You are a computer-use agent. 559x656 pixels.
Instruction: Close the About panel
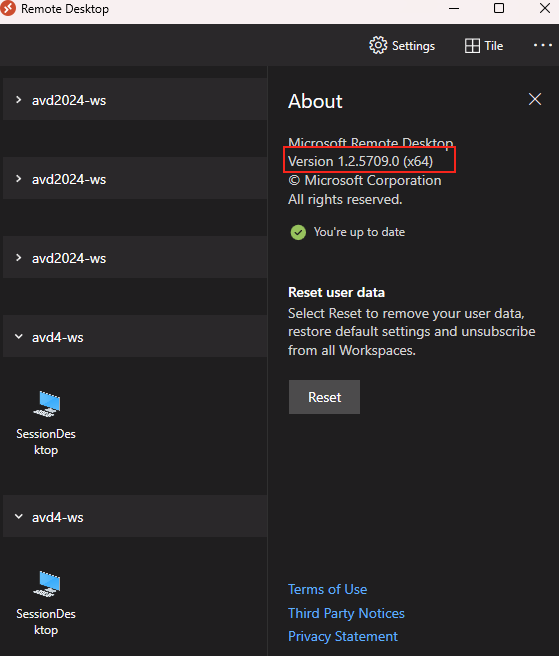coord(535,99)
